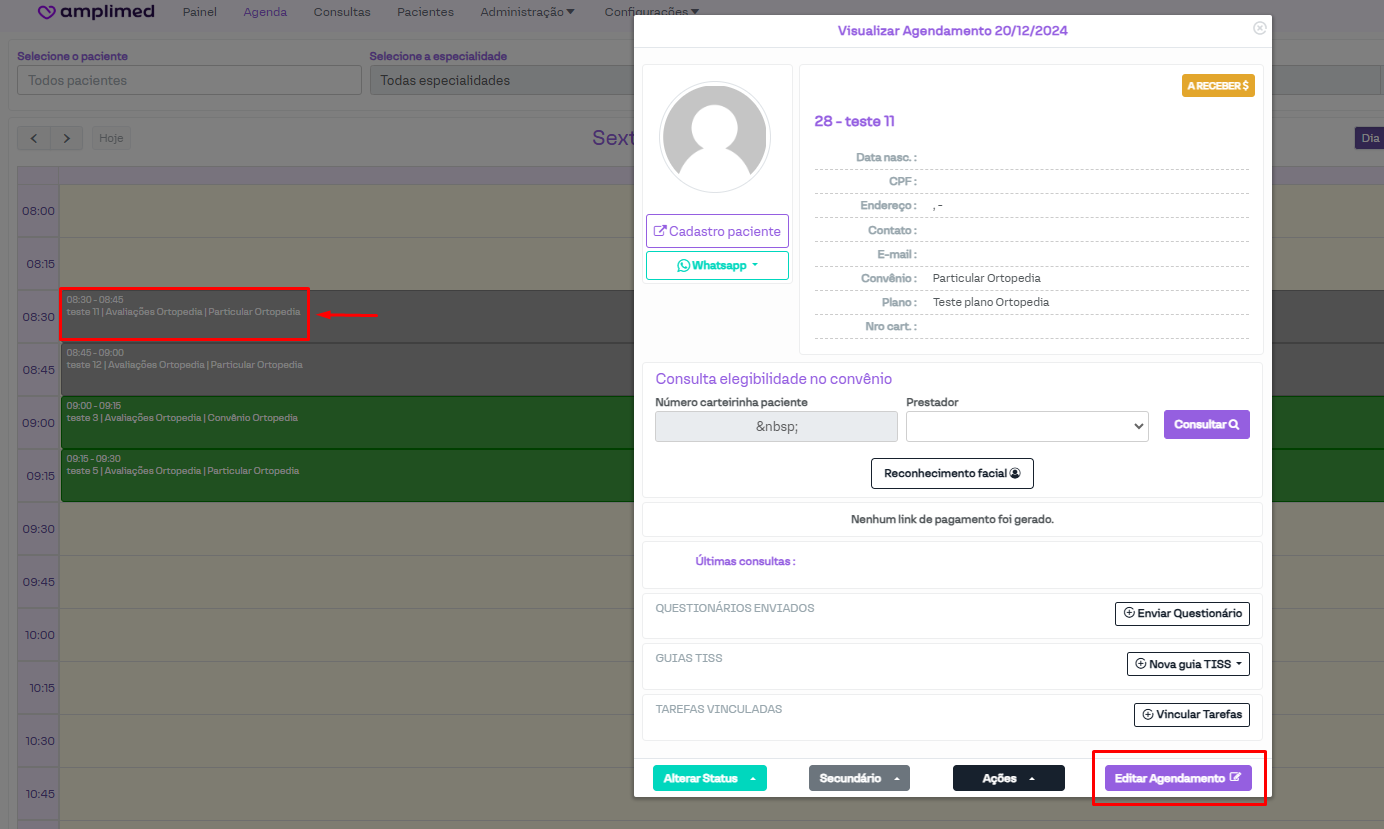Click the patient avatar placeholder image
1384x829 pixels.
click(714, 137)
